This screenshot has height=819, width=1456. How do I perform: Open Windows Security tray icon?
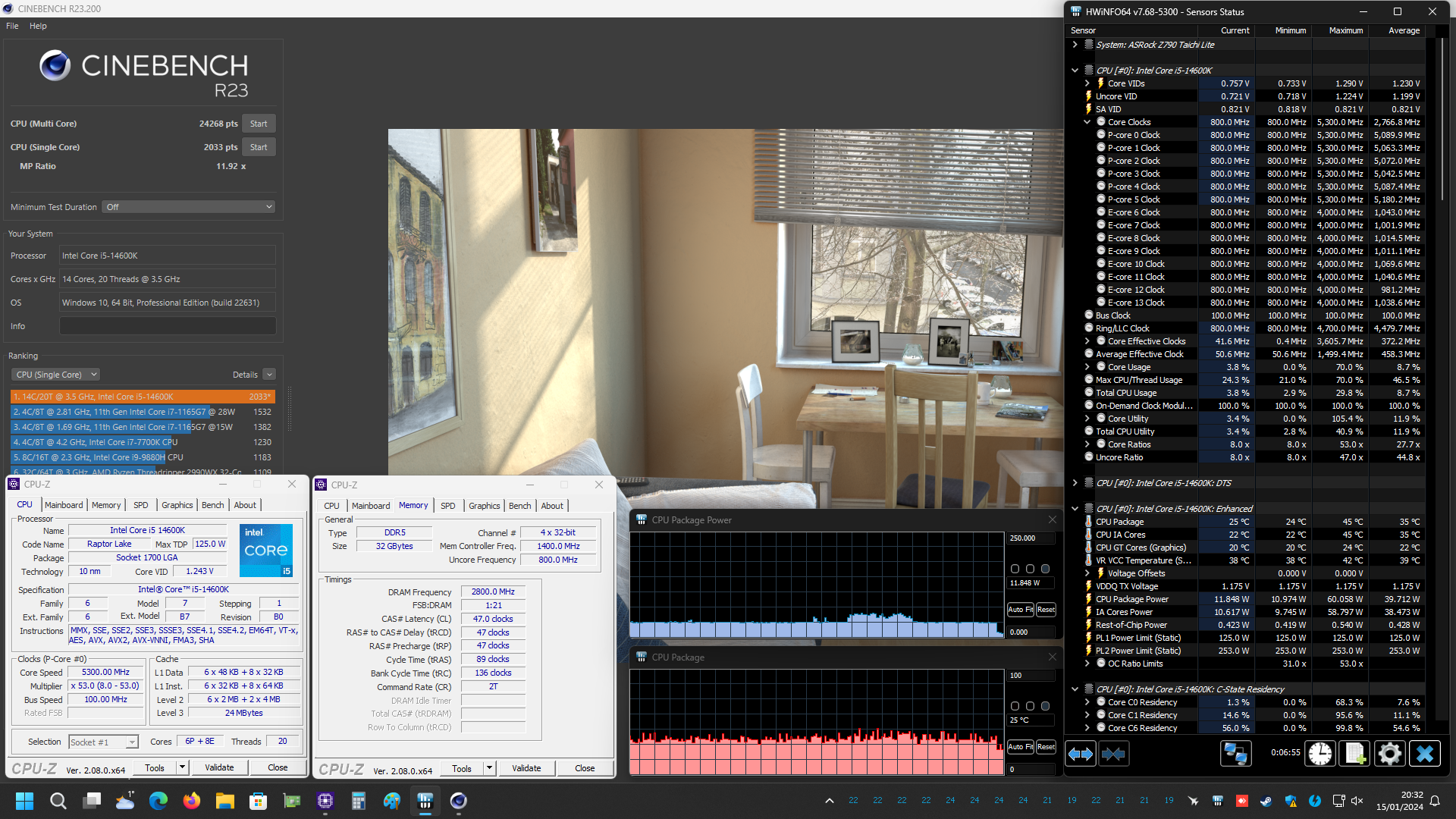point(1291,801)
